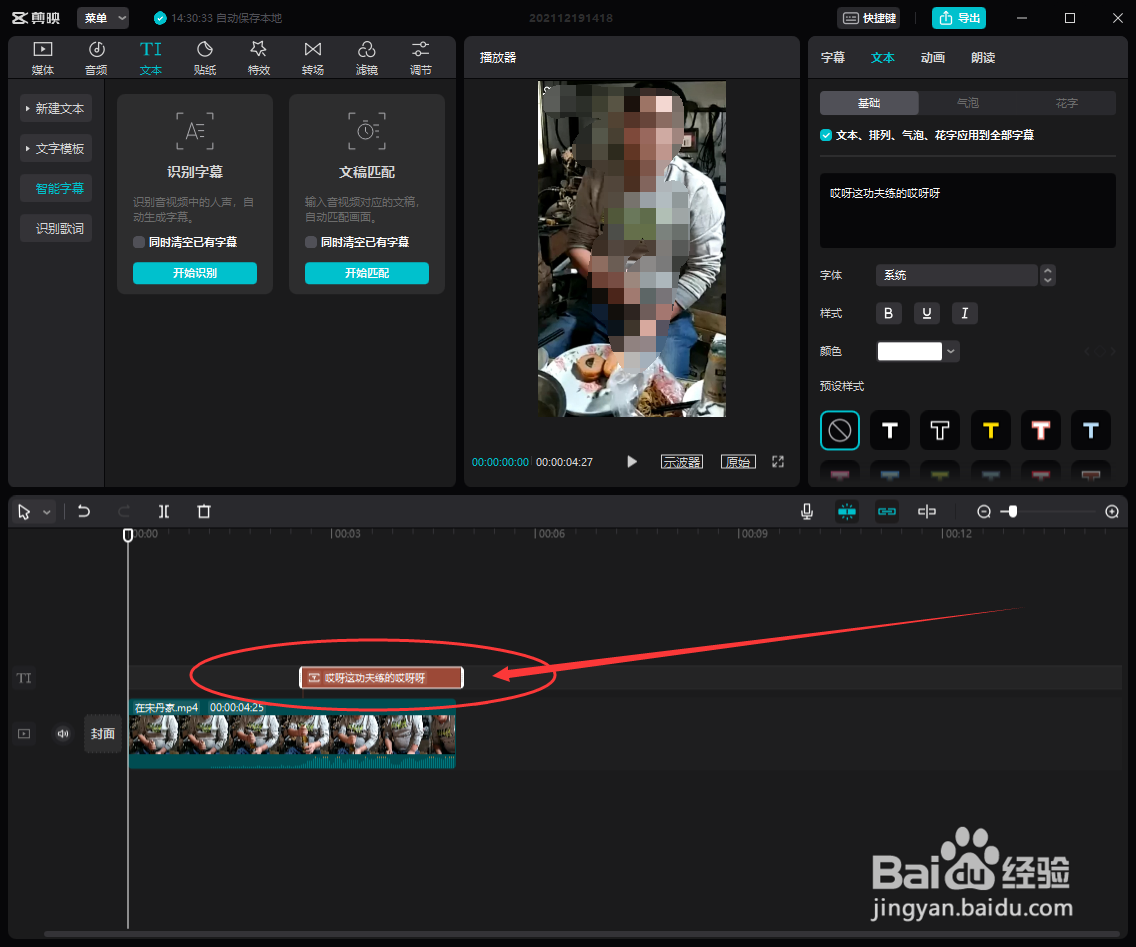Mute the video track audio
The height and width of the screenshot is (947, 1136).
coord(63,734)
